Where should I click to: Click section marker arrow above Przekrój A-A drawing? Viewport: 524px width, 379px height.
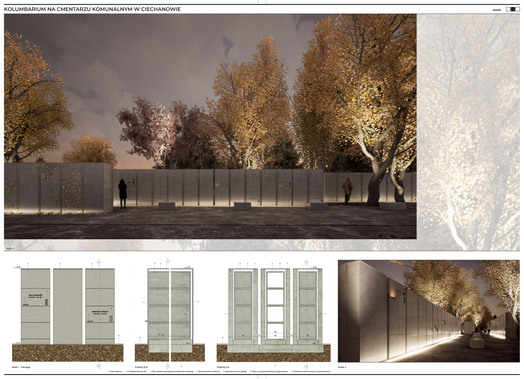[x=306, y=262]
